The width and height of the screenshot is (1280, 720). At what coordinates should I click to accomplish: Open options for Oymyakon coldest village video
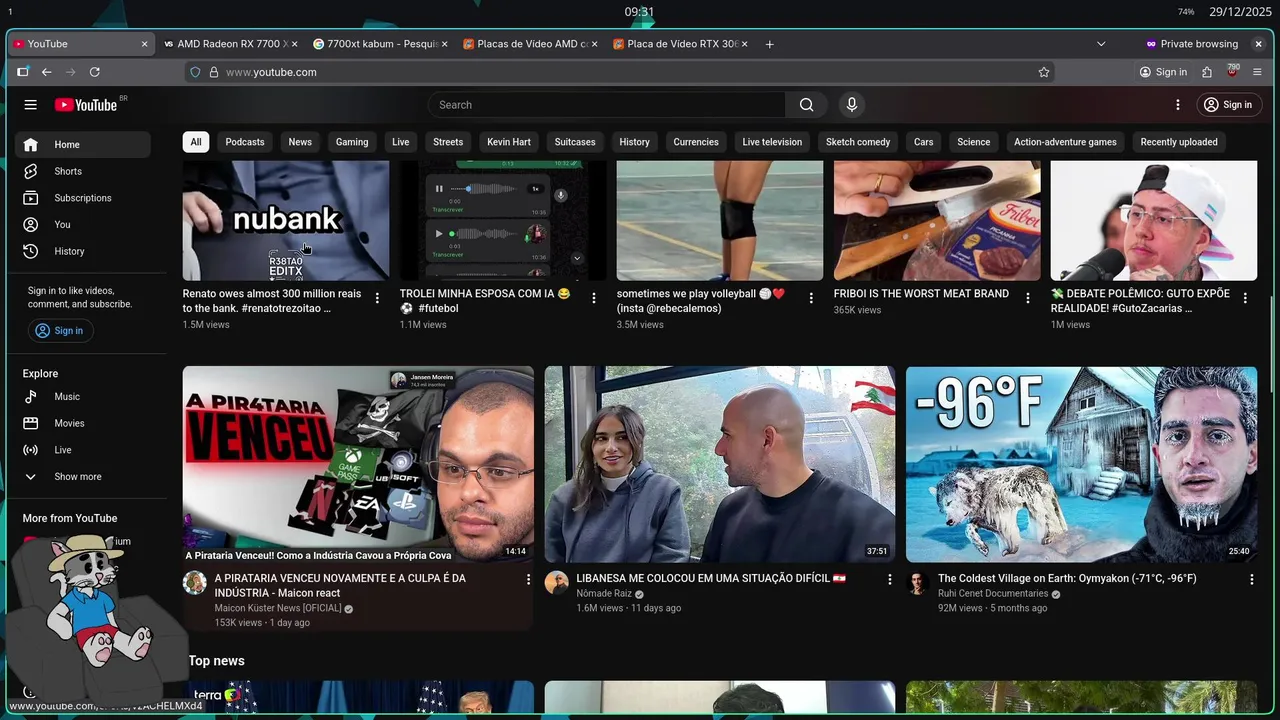pyautogui.click(x=1251, y=579)
